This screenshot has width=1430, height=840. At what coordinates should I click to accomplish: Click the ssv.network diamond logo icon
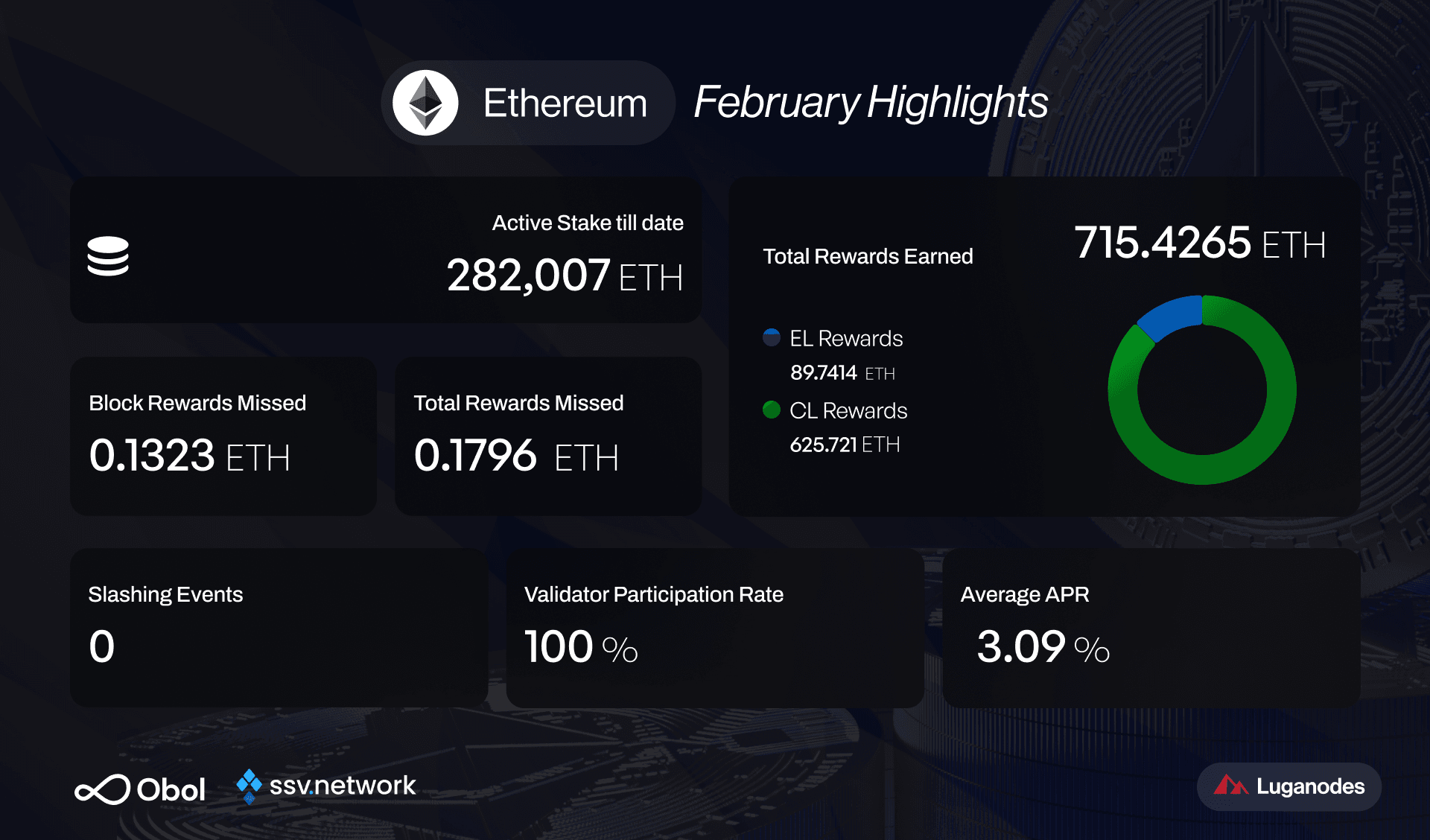[x=249, y=785]
